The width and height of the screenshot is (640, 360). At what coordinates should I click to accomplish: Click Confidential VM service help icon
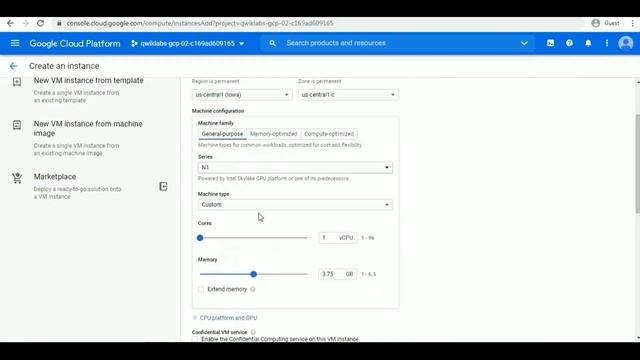(x=253, y=332)
